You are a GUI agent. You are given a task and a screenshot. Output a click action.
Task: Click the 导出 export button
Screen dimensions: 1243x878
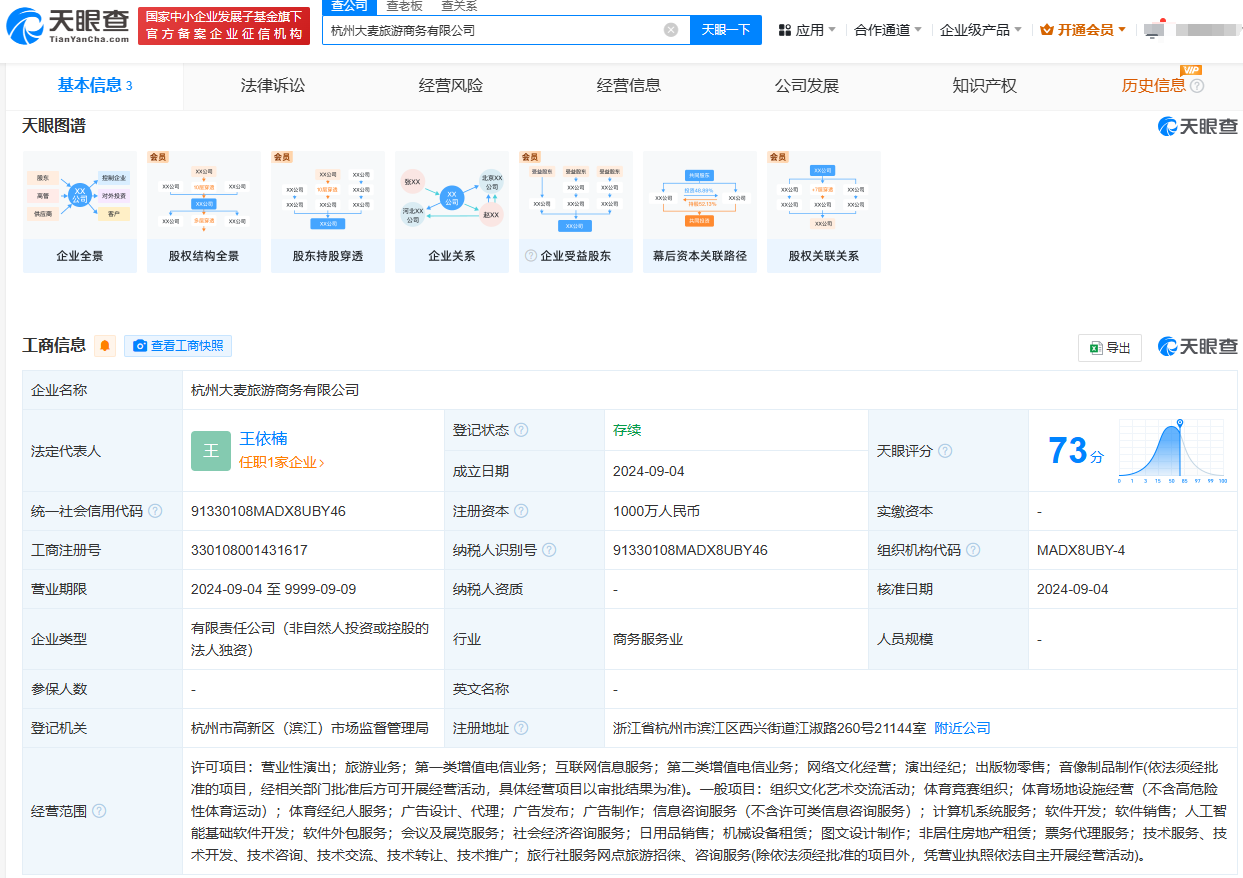[x=1110, y=347]
